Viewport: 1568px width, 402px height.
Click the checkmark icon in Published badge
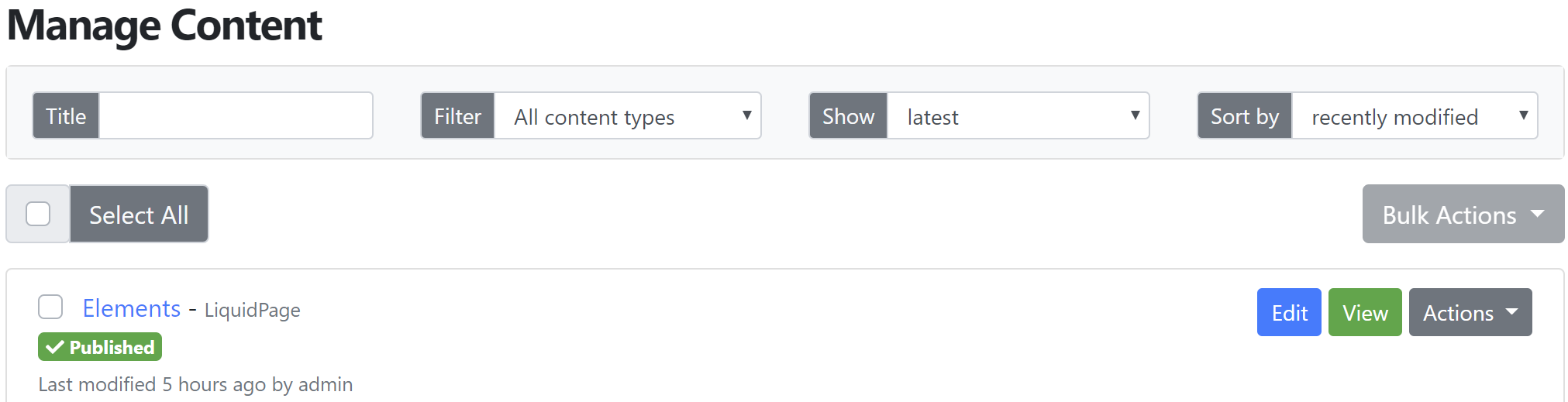tap(54, 347)
